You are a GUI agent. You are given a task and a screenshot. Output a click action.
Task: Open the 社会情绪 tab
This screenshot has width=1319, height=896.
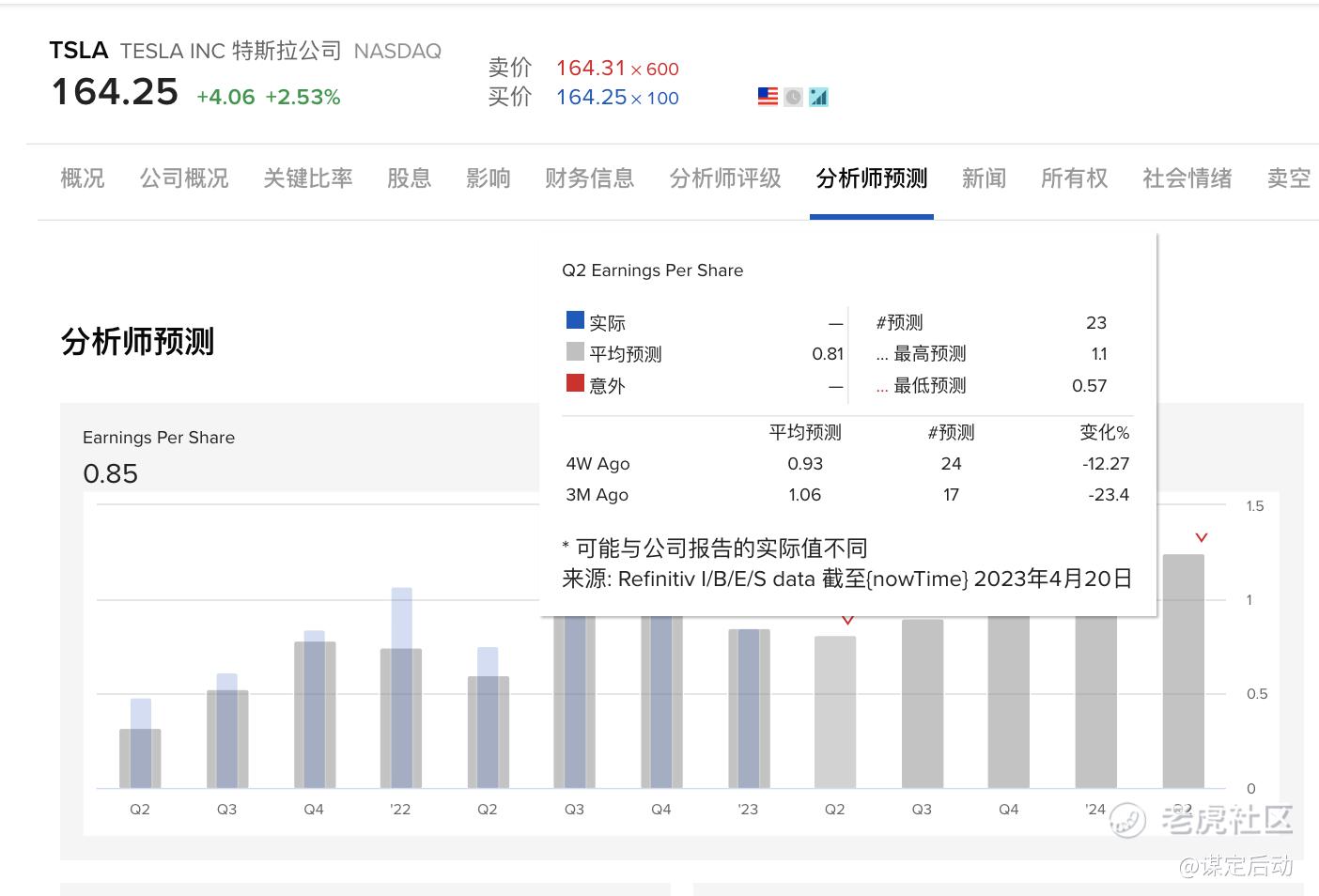[x=1187, y=178]
